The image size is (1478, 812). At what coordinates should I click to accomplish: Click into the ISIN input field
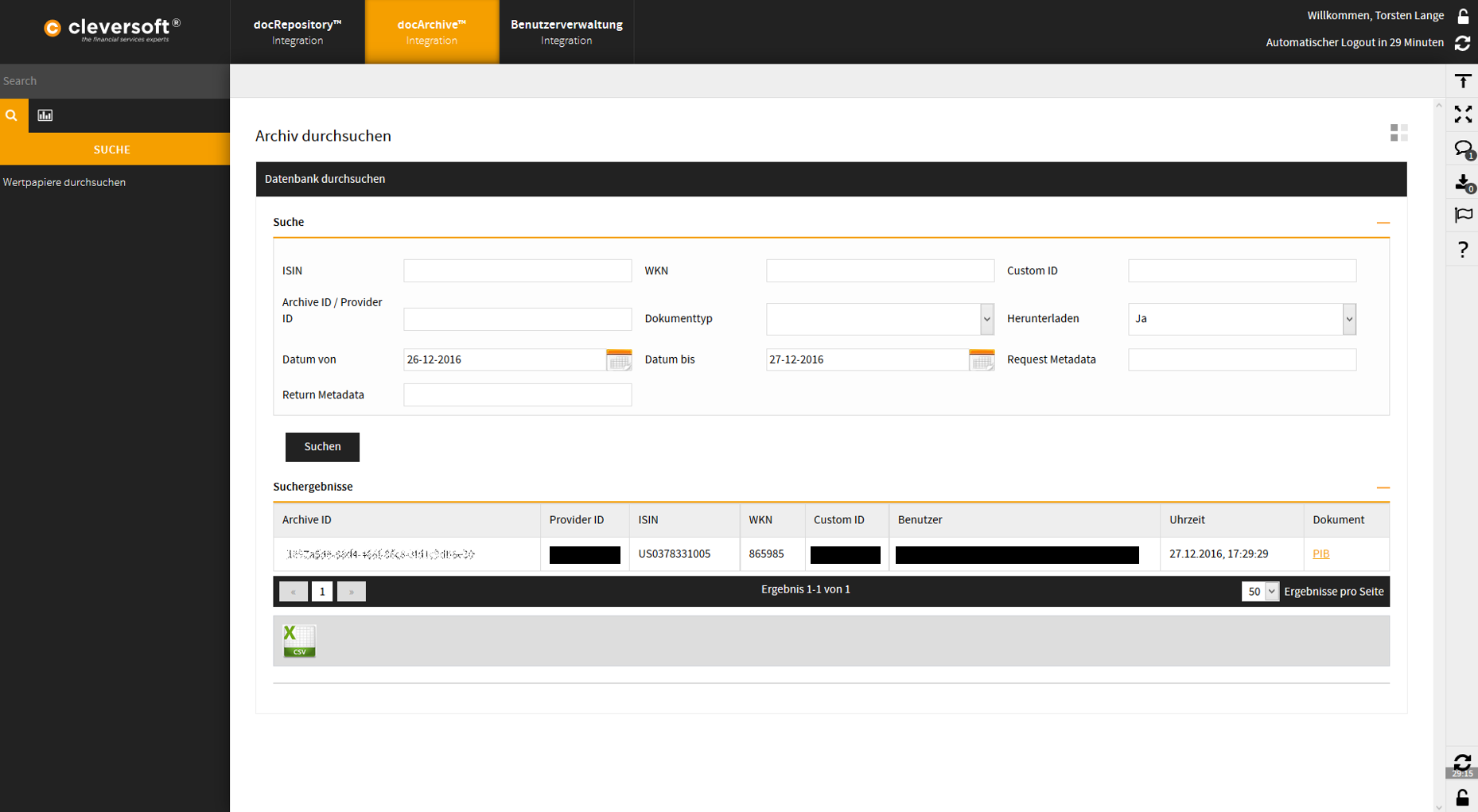tap(517, 271)
